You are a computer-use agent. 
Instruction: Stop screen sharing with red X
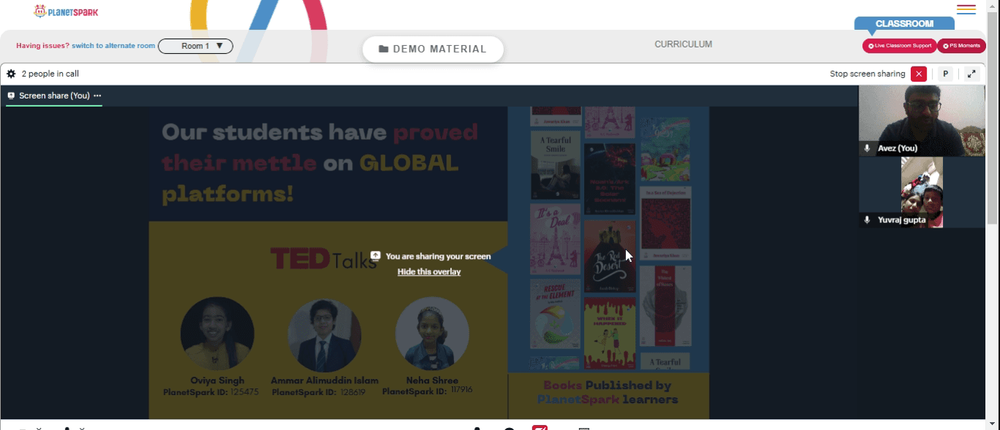click(918, 74)
